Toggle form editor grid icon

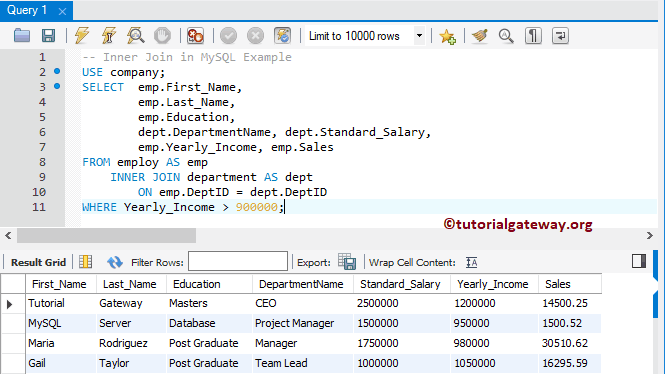coord(85,262)
